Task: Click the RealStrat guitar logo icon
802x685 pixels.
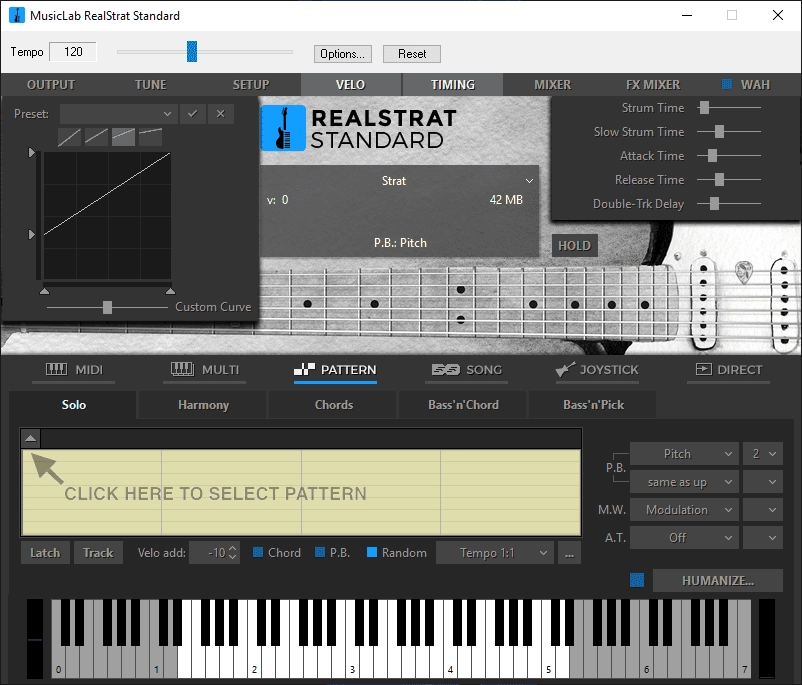Action: (283, 128)
